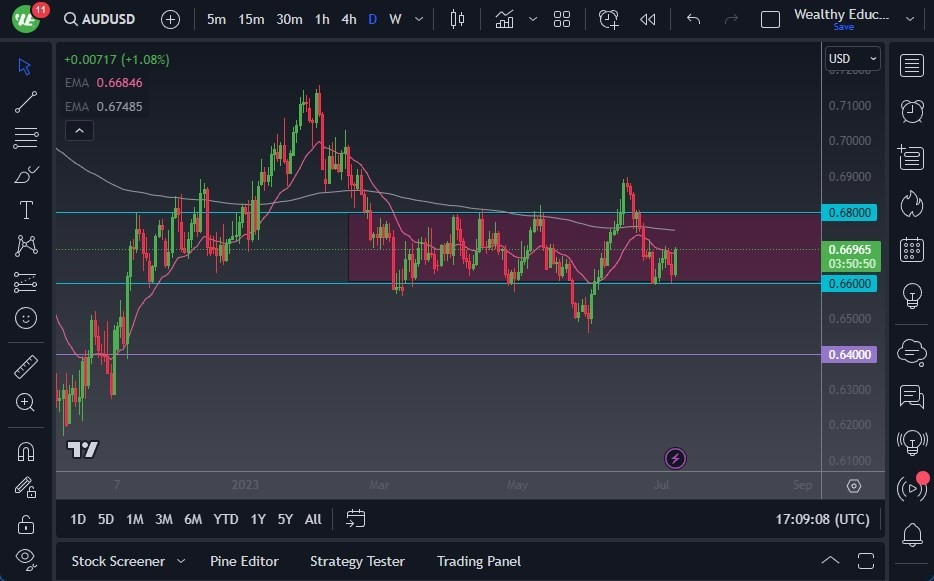Open the ruler measure tool

pyautogui.click(x=26, y=367)
